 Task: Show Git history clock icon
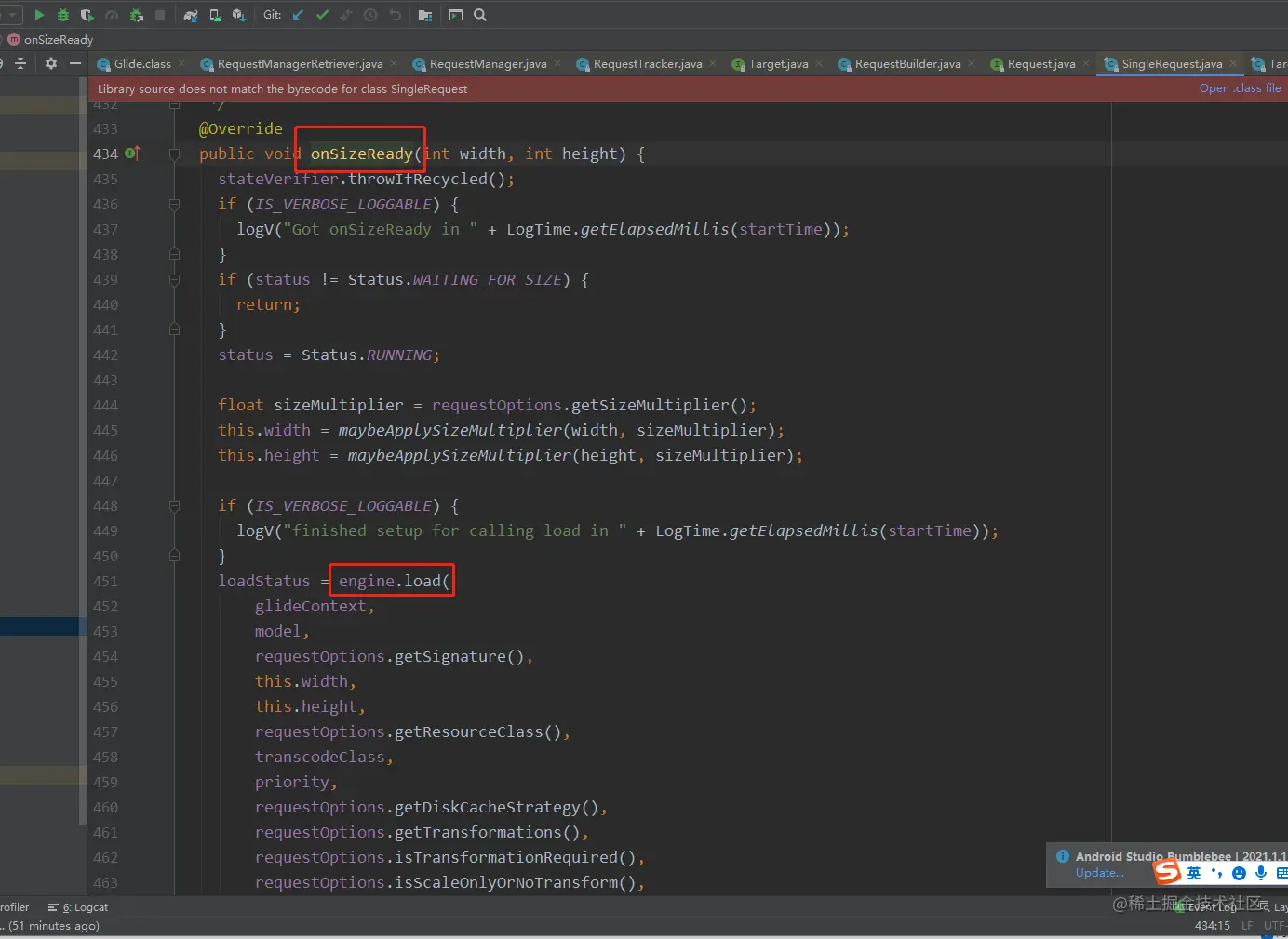click(x=370, y=15)
